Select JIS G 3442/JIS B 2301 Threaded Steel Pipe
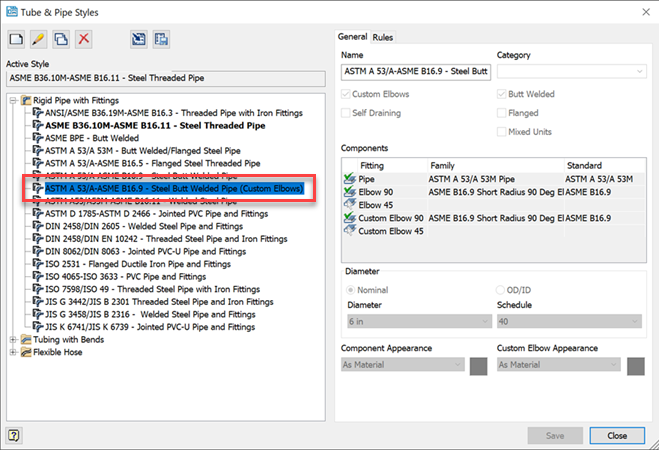 coord(159,302)
